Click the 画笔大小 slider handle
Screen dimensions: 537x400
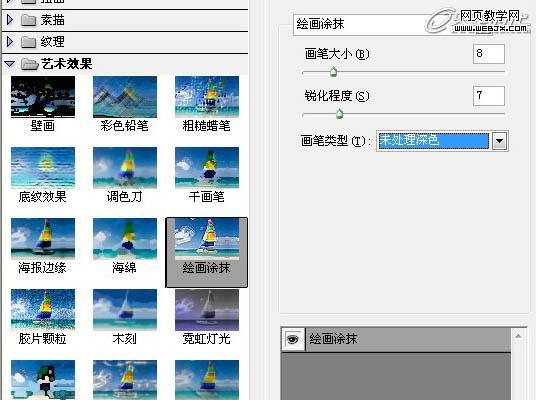pyautogui.click(x=333, y=72)
